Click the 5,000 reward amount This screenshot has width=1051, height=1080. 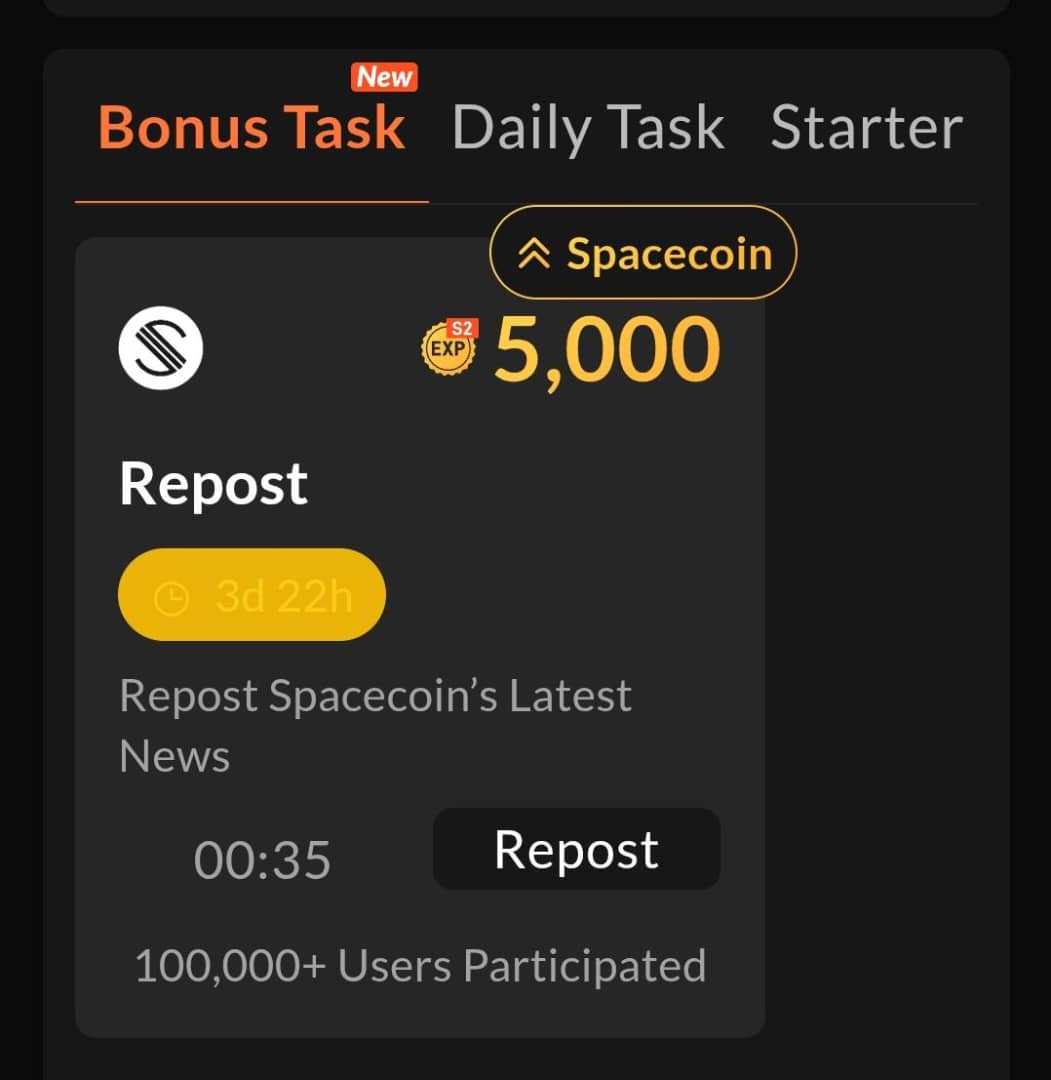607,350
